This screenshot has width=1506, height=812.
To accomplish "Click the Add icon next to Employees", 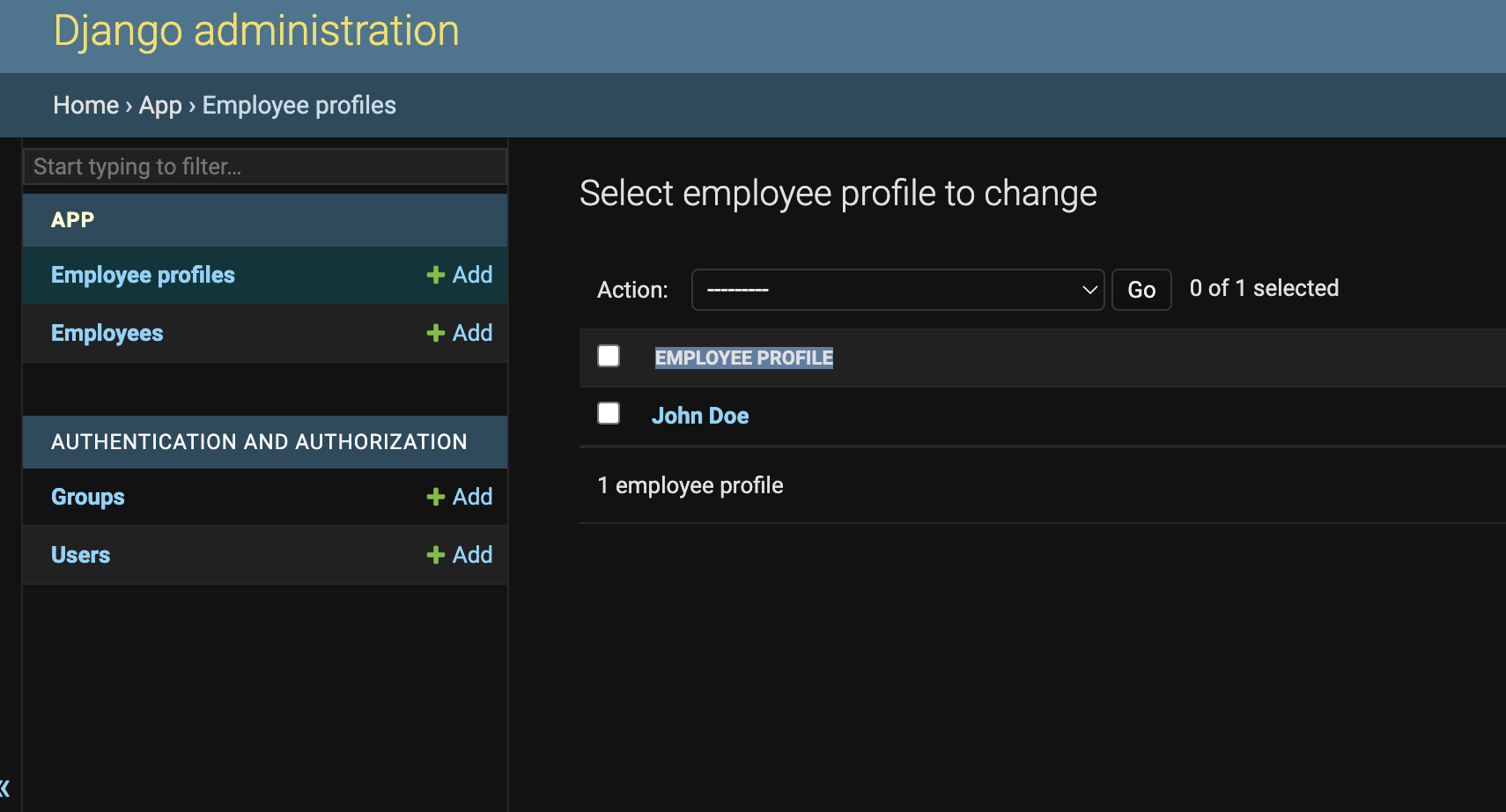I will tap(459, 332).
